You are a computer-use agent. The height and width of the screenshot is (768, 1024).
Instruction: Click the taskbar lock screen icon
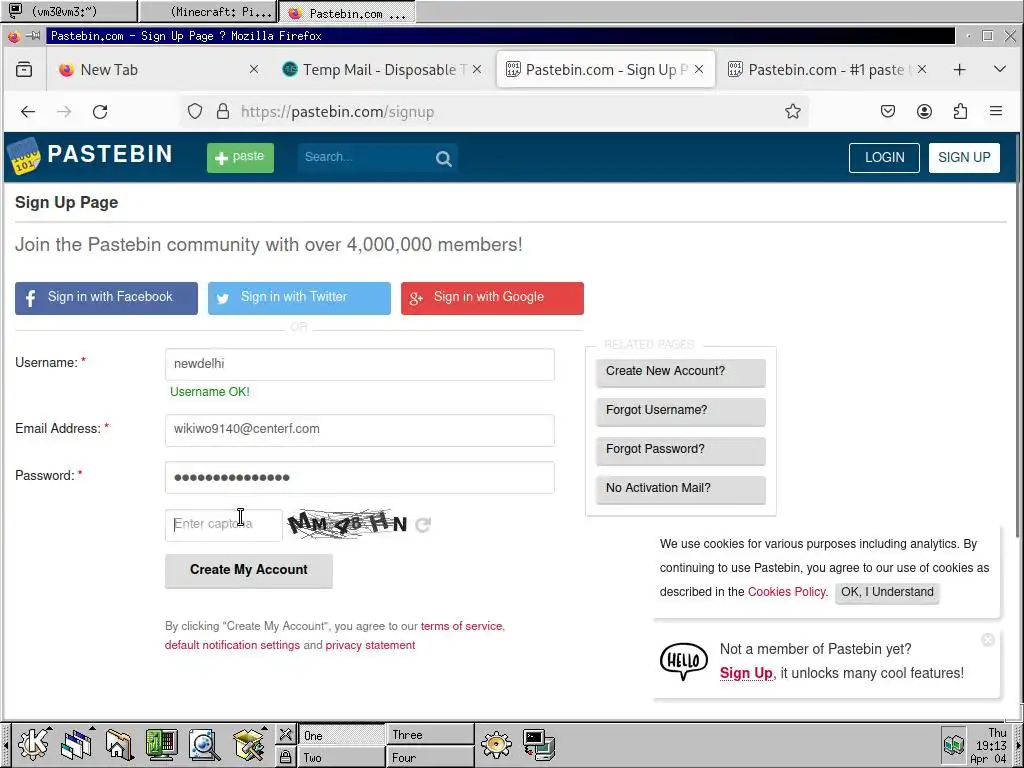[285, 757]
